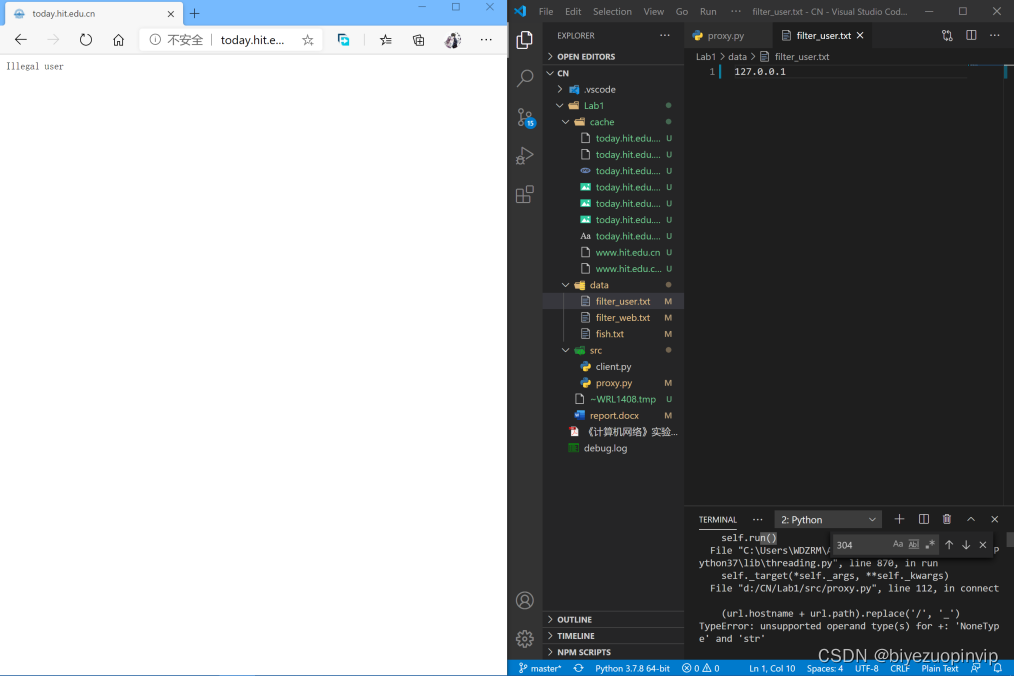1014x676 pixels.
Task: Close the filter_user.txt tab
Action: [860, 36]
